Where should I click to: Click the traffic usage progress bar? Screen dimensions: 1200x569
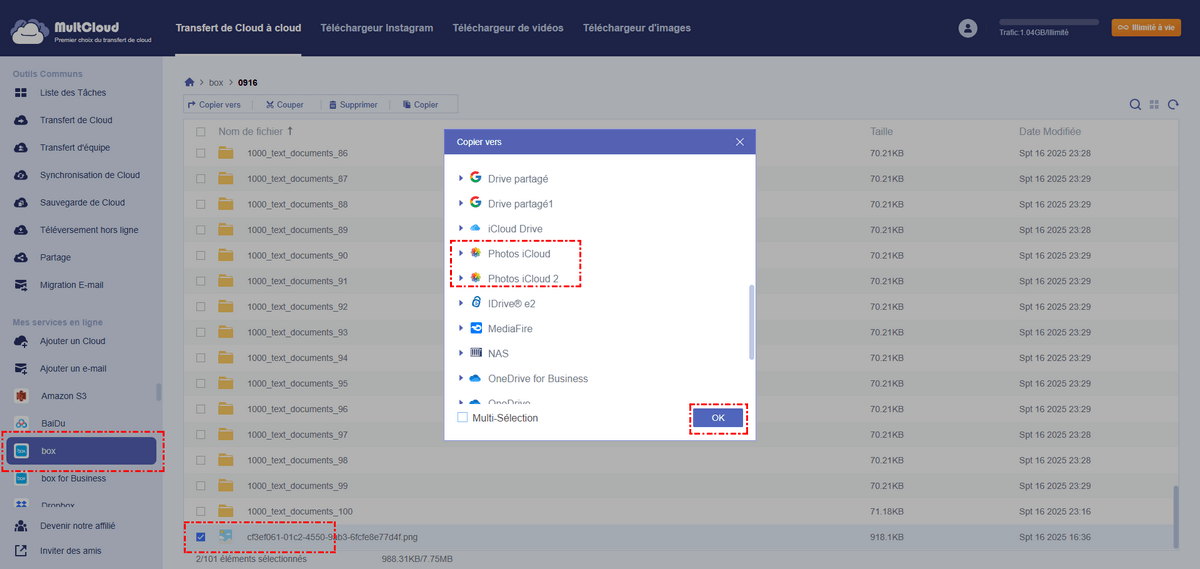pyautogui.click(x=1049, y=21)
